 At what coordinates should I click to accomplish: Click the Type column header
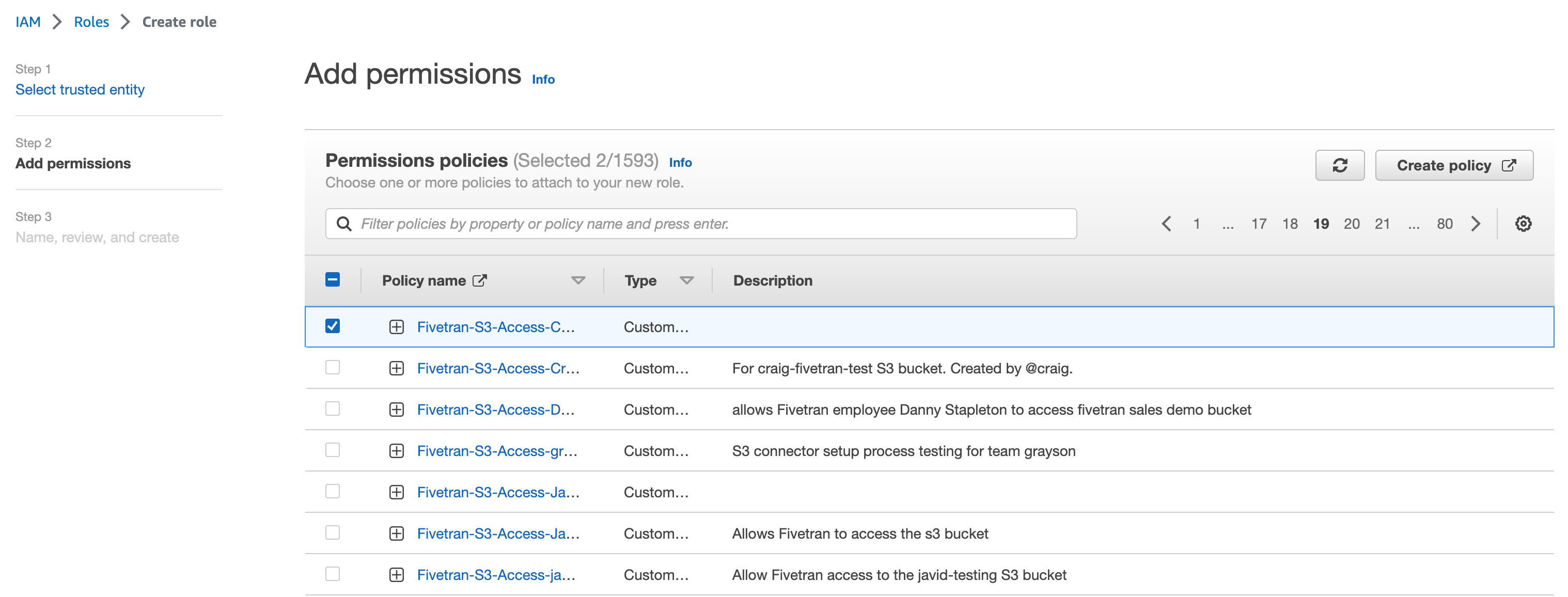click(640, 280)
